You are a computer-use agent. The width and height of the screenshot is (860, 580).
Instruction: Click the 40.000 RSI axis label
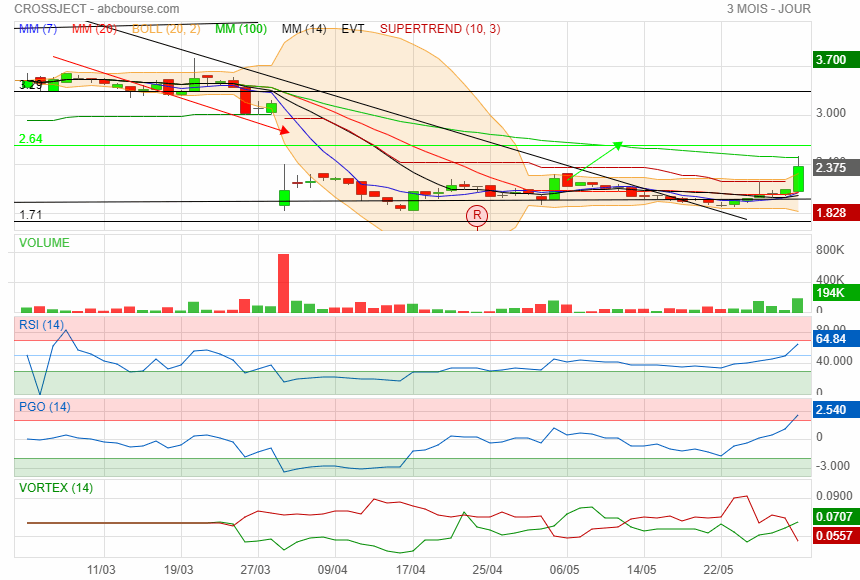coord(834,361)
